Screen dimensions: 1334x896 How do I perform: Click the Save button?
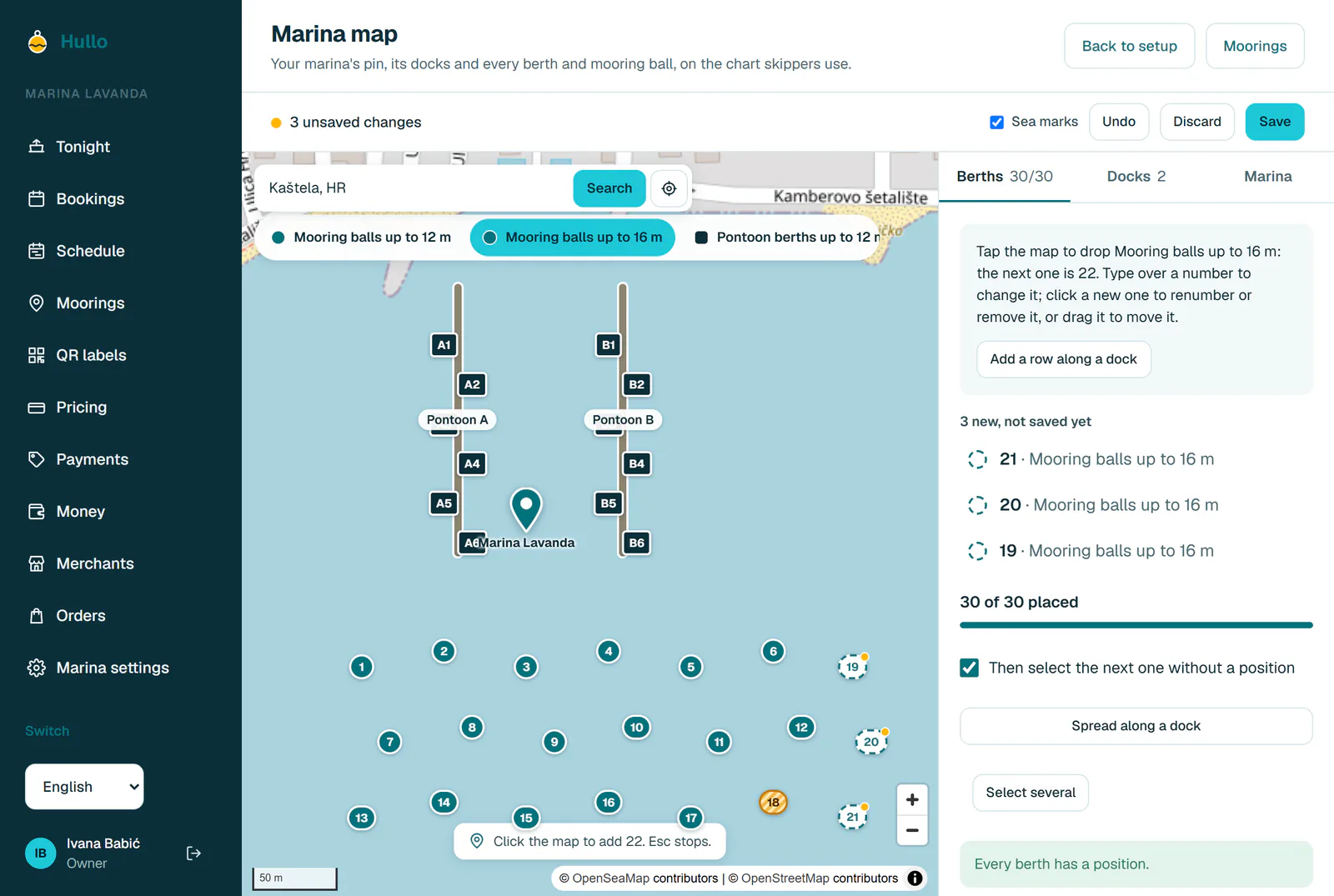1275,122
